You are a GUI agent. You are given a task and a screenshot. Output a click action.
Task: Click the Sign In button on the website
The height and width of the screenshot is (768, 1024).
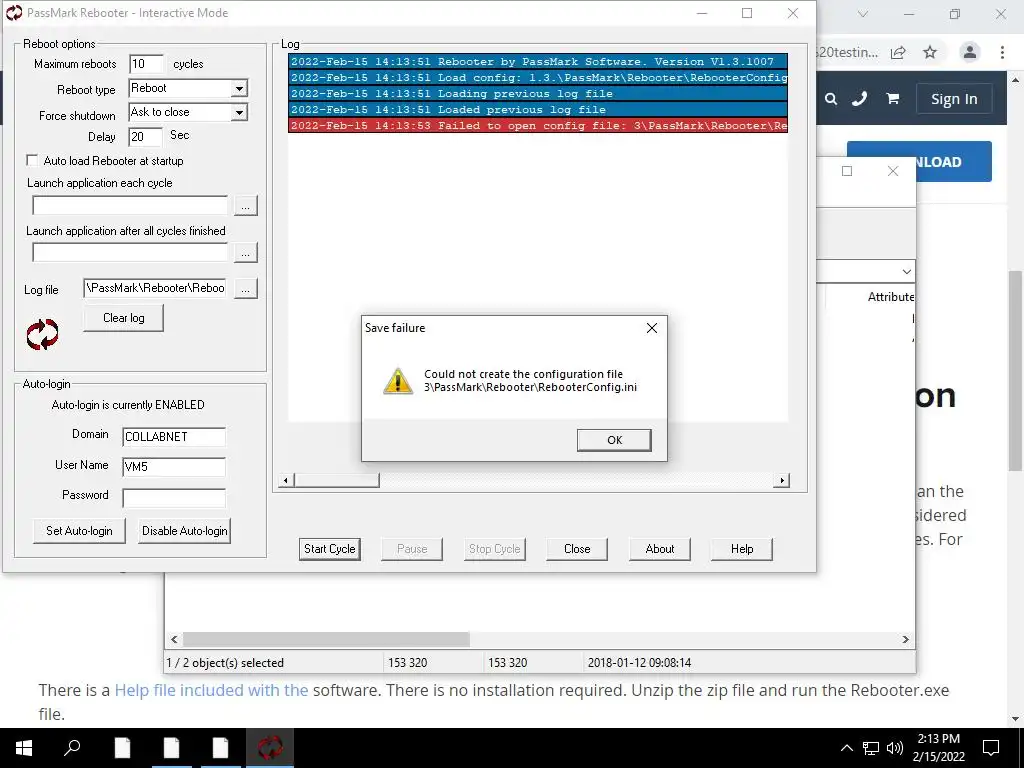(x=954, y=99)
